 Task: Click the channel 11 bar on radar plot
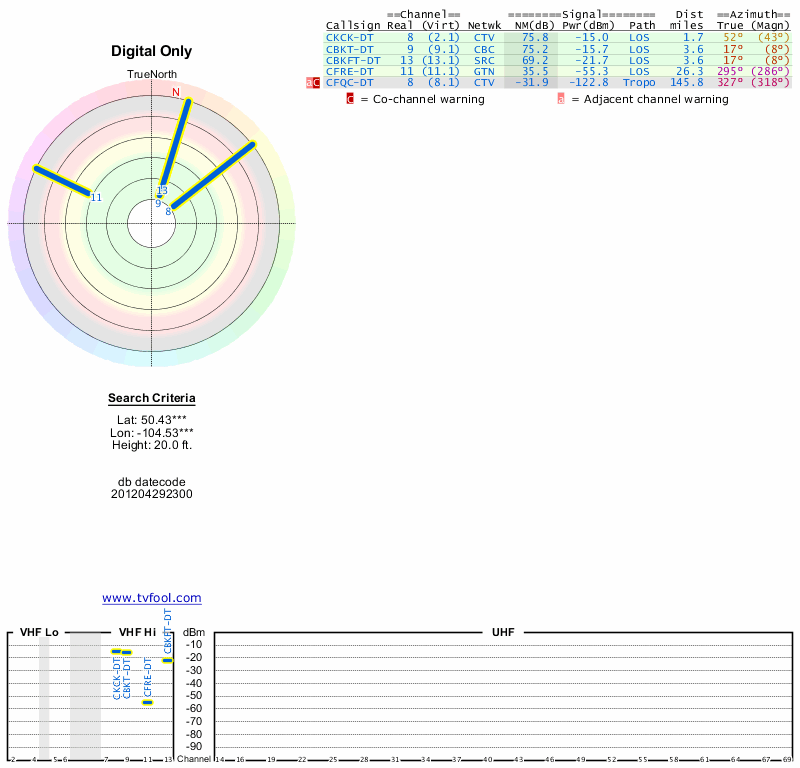click(62, 181)
